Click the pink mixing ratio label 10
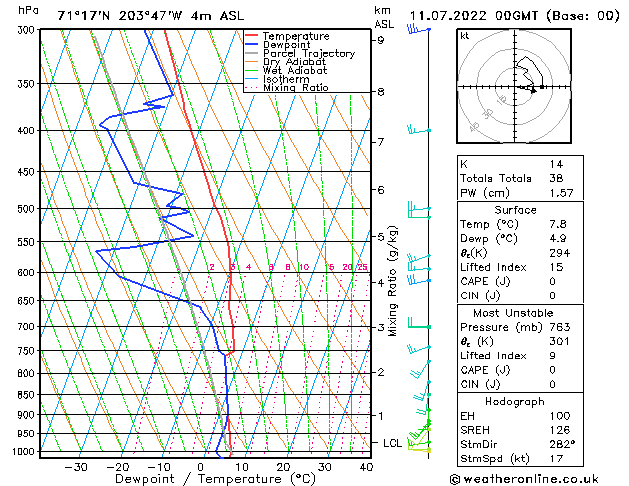 tap(304, 267)
